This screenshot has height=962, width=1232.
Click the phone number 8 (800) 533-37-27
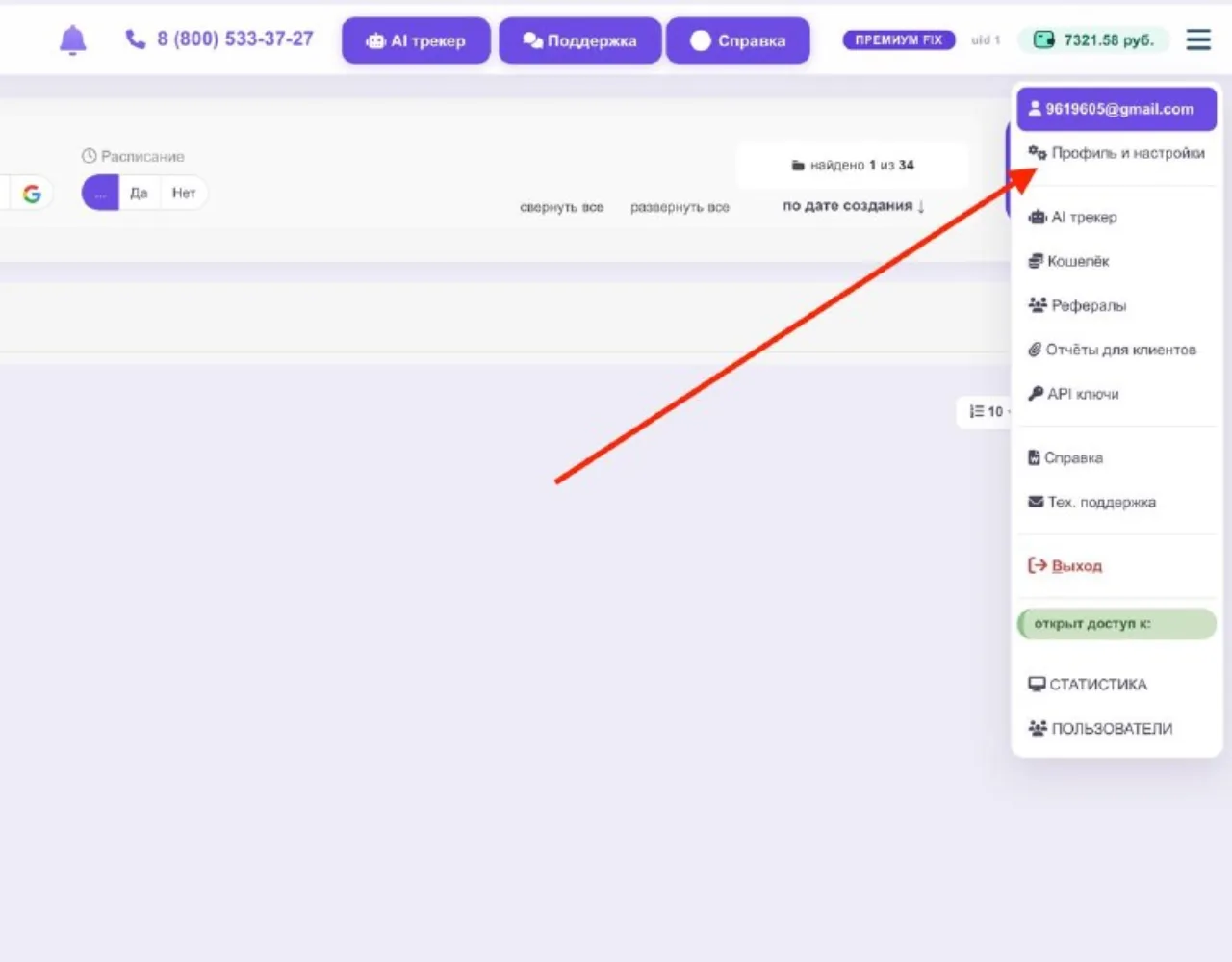pos(235,39)
